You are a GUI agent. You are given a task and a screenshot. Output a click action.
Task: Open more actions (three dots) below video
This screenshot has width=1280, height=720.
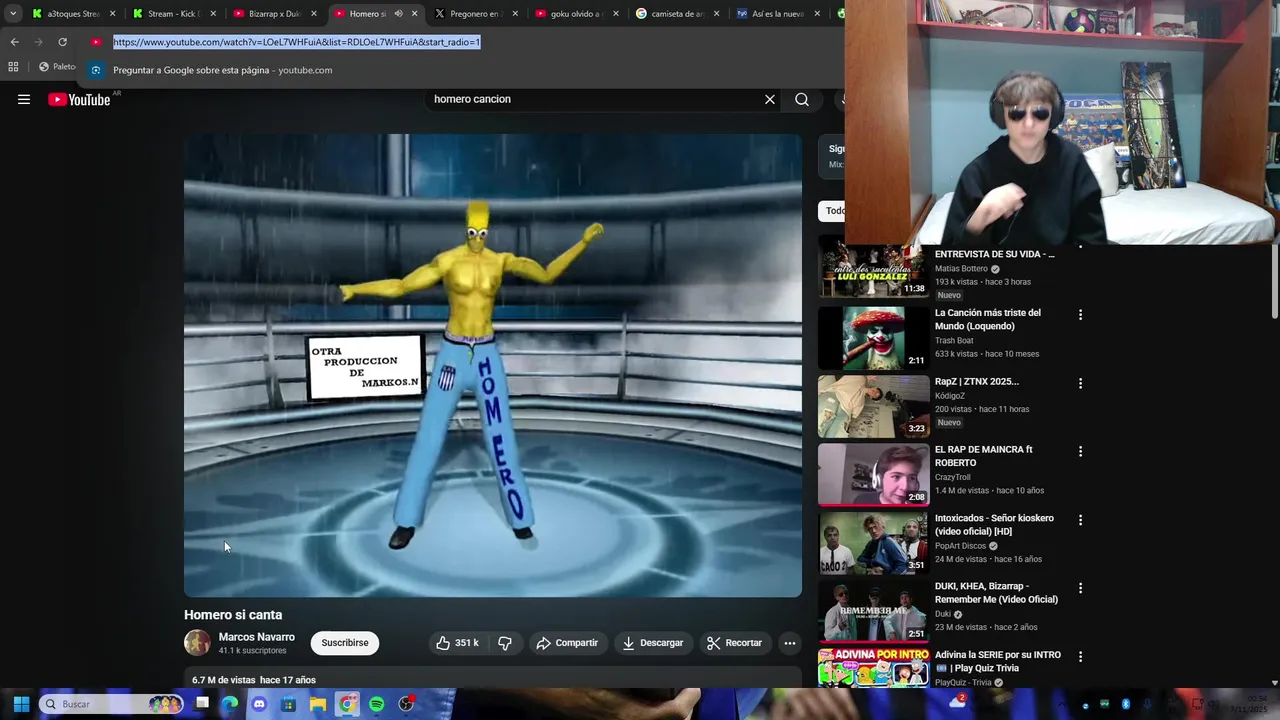790,643
